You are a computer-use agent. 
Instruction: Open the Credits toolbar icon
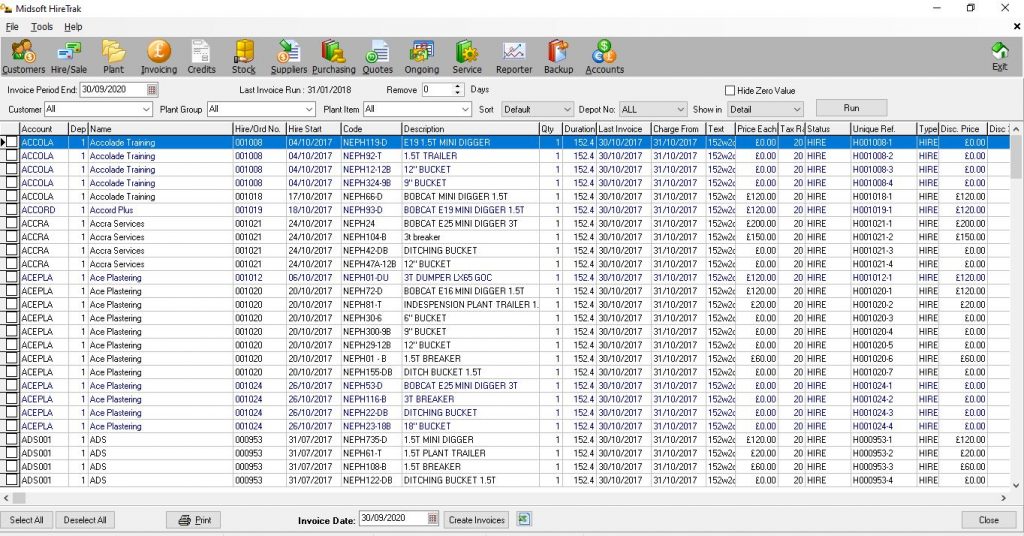(x=201, y=57)
